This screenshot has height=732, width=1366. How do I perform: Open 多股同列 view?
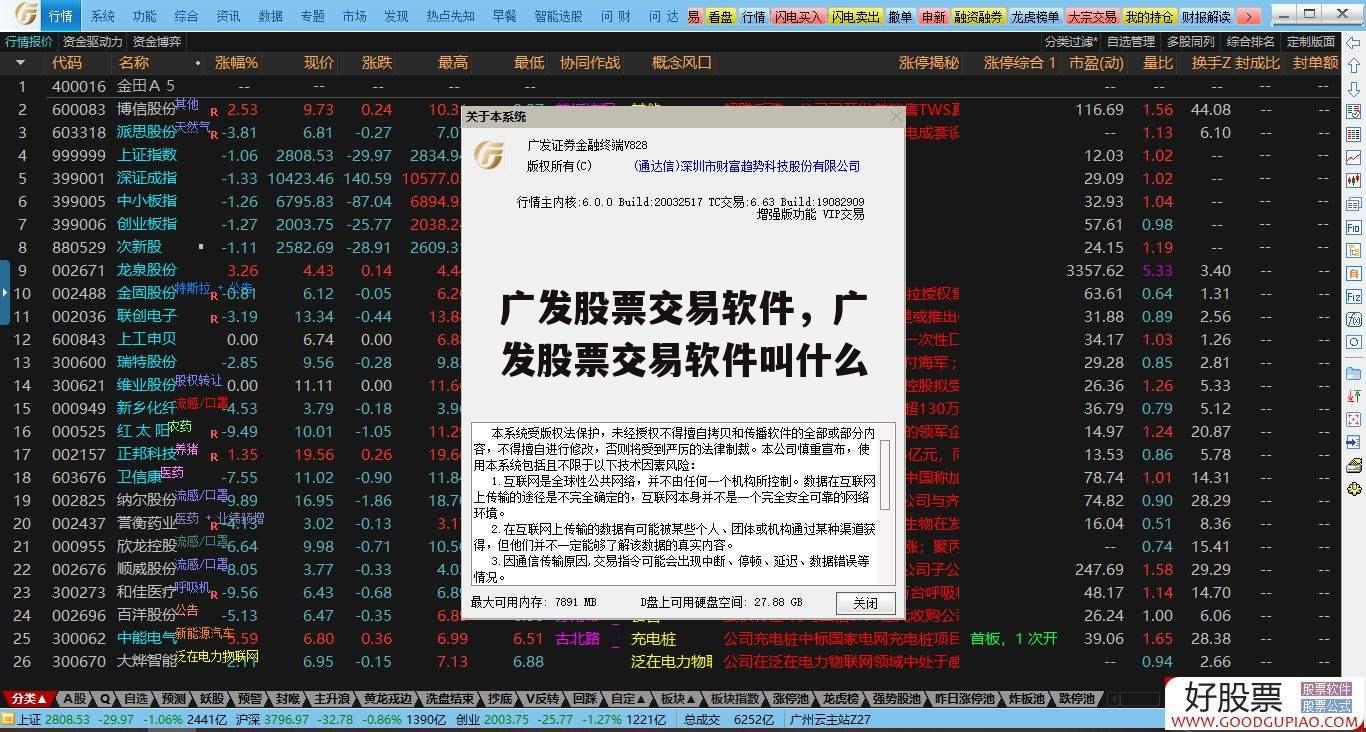(x=1190, y=42)
